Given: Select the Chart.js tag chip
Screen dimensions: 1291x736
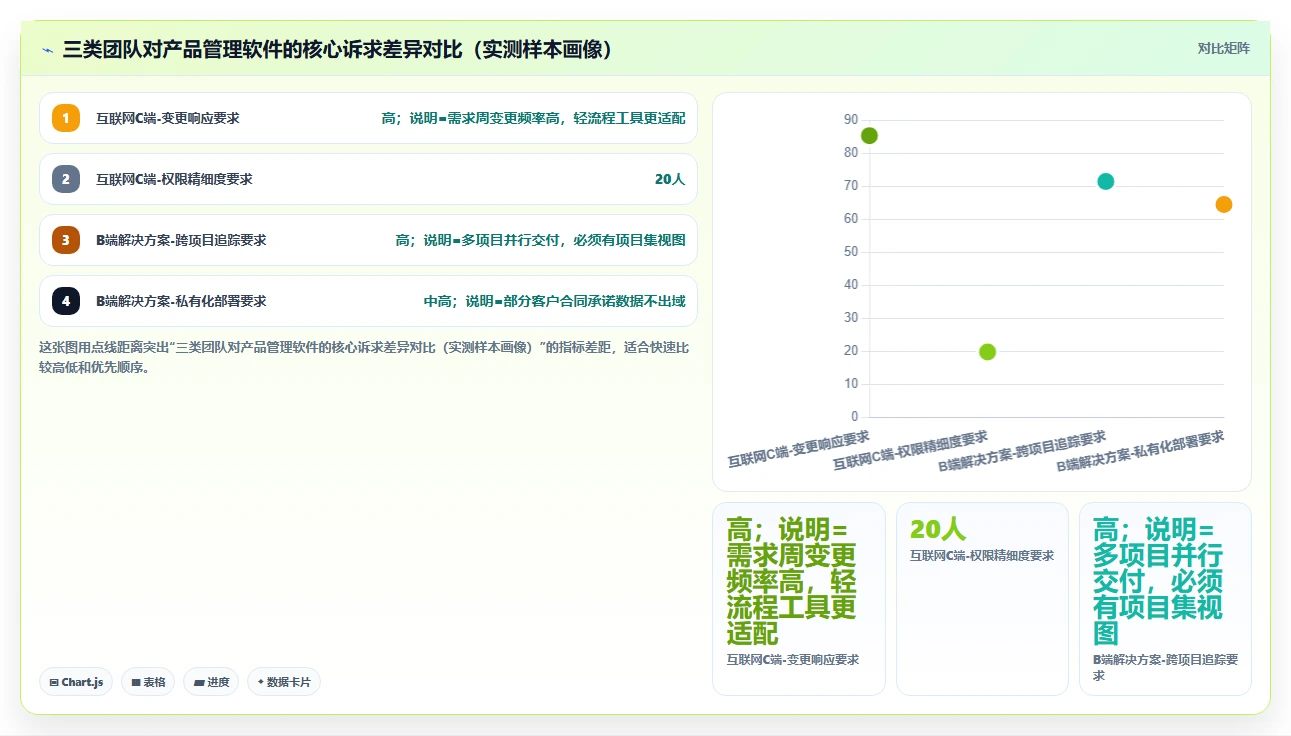Looking at the screenshot, I should (76, 682).
